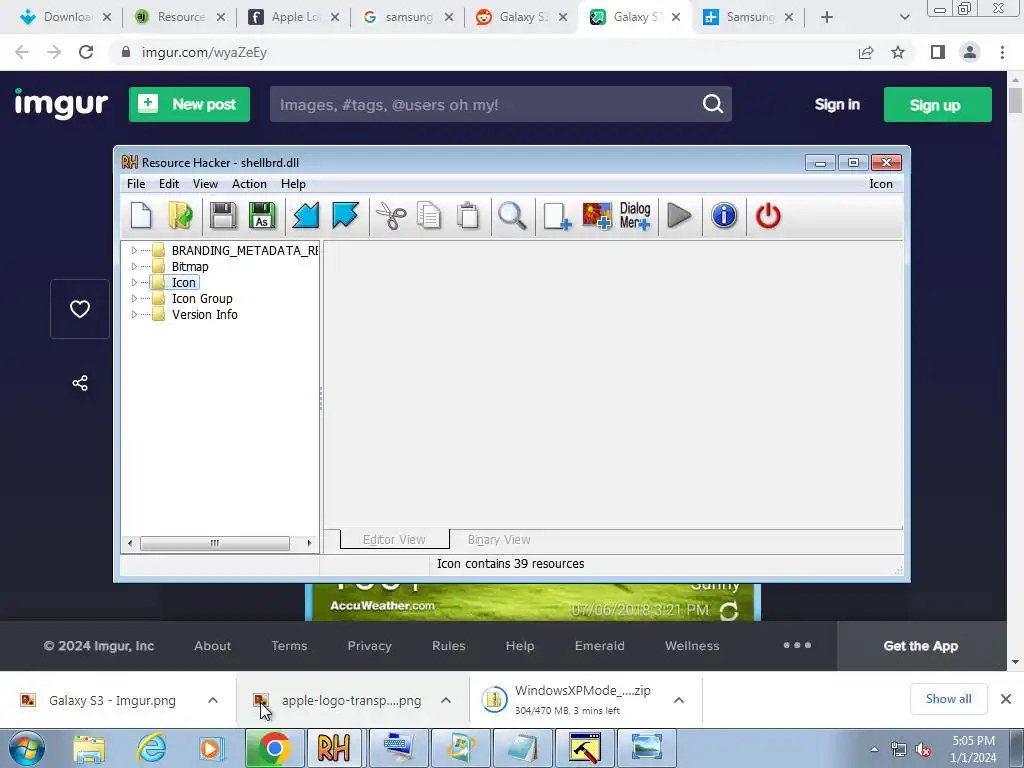Click the share icon below the heart

(80, 383)
